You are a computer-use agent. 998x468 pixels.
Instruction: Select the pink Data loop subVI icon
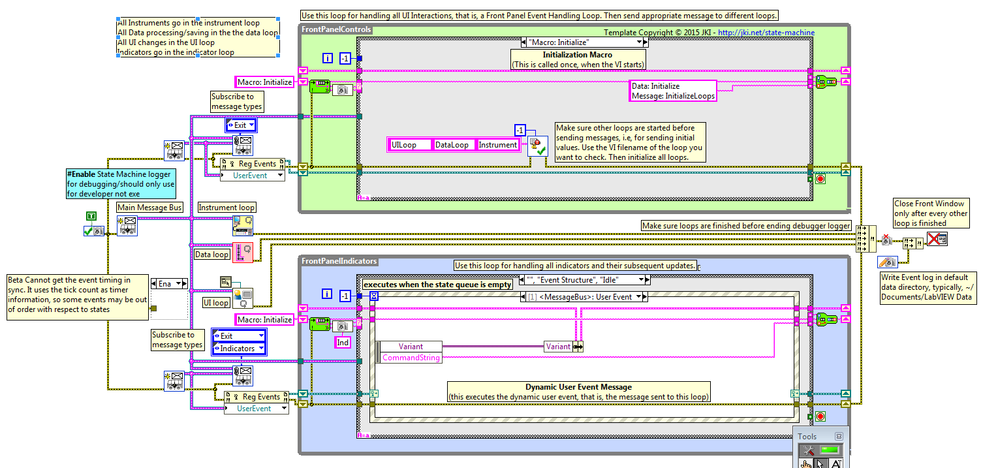(x=243, y=253)
